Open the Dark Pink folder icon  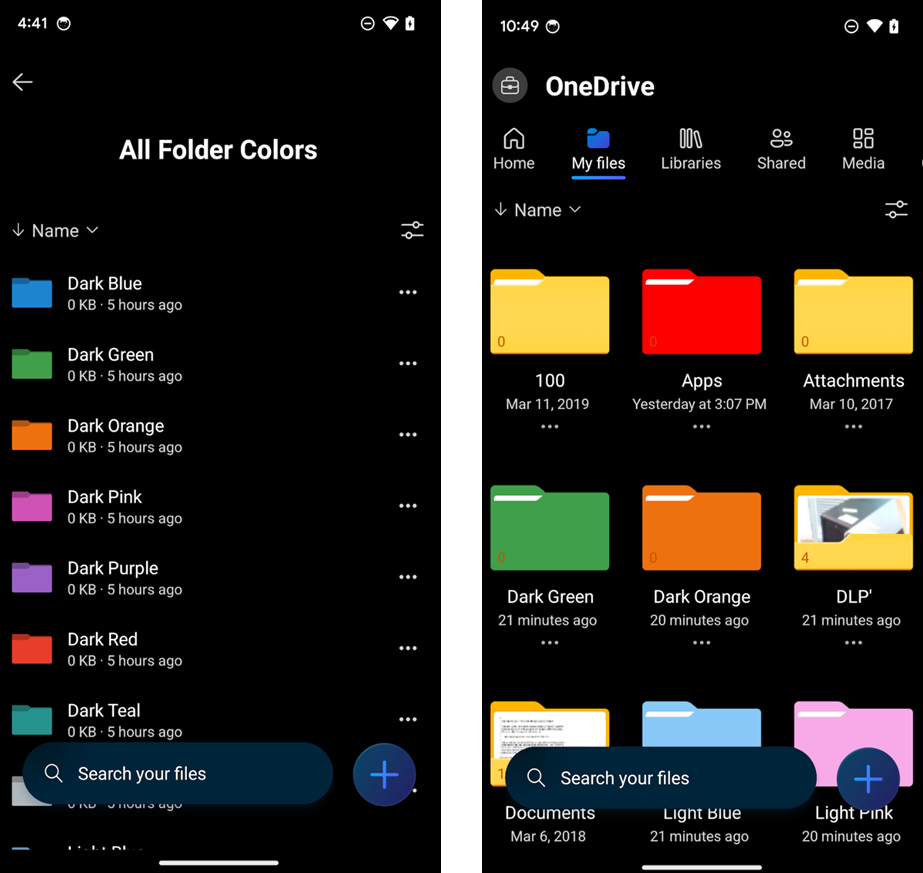point(32,506)
